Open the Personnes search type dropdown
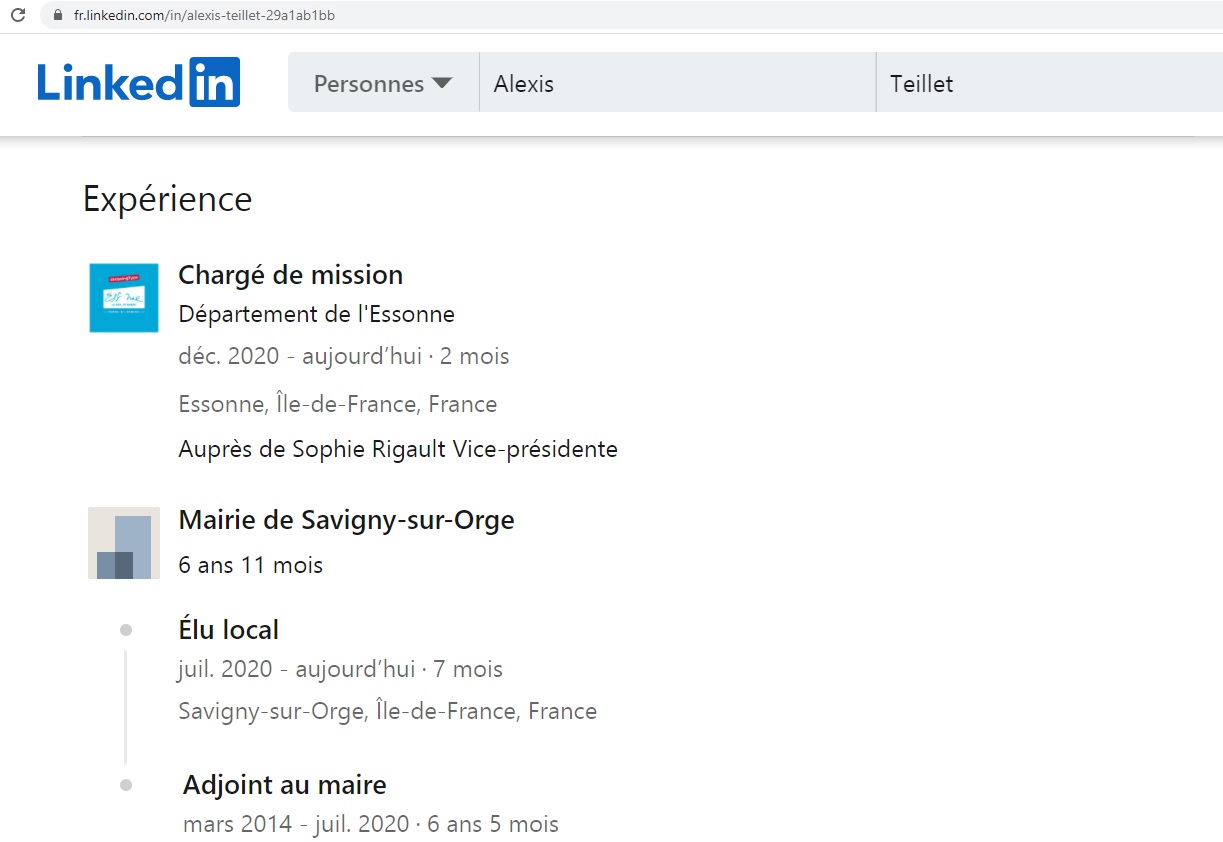Image resolution: width=1223 pixels, height=842 pixels. tap(383, 84)
